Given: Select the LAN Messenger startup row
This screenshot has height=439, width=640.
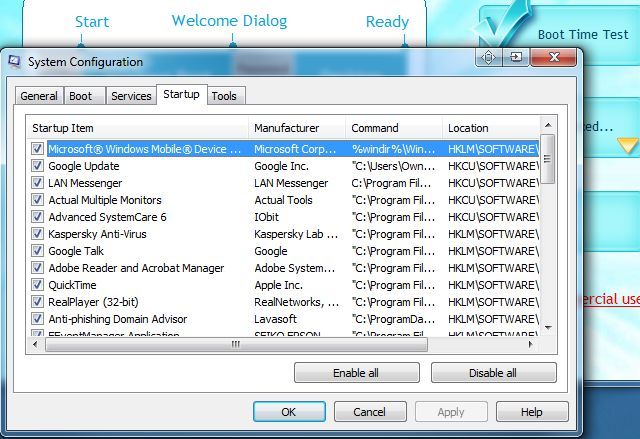Looking at the screenshot, I should 284,183.
